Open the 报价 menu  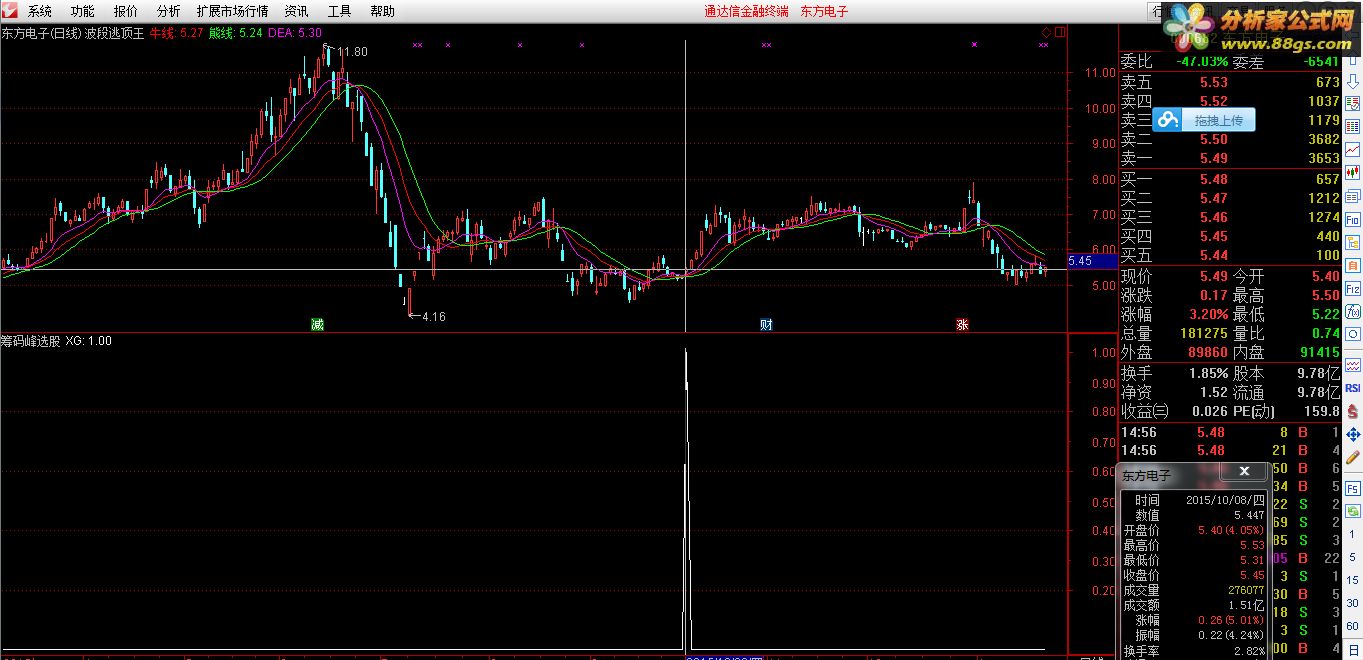tap(126, 12)
